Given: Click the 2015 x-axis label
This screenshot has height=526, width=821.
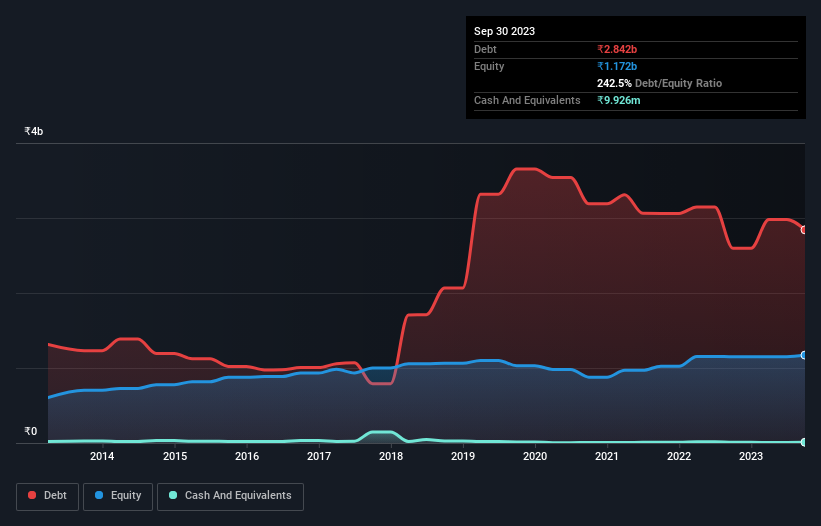Looking at the screenshot, I should tap(175, 456).
